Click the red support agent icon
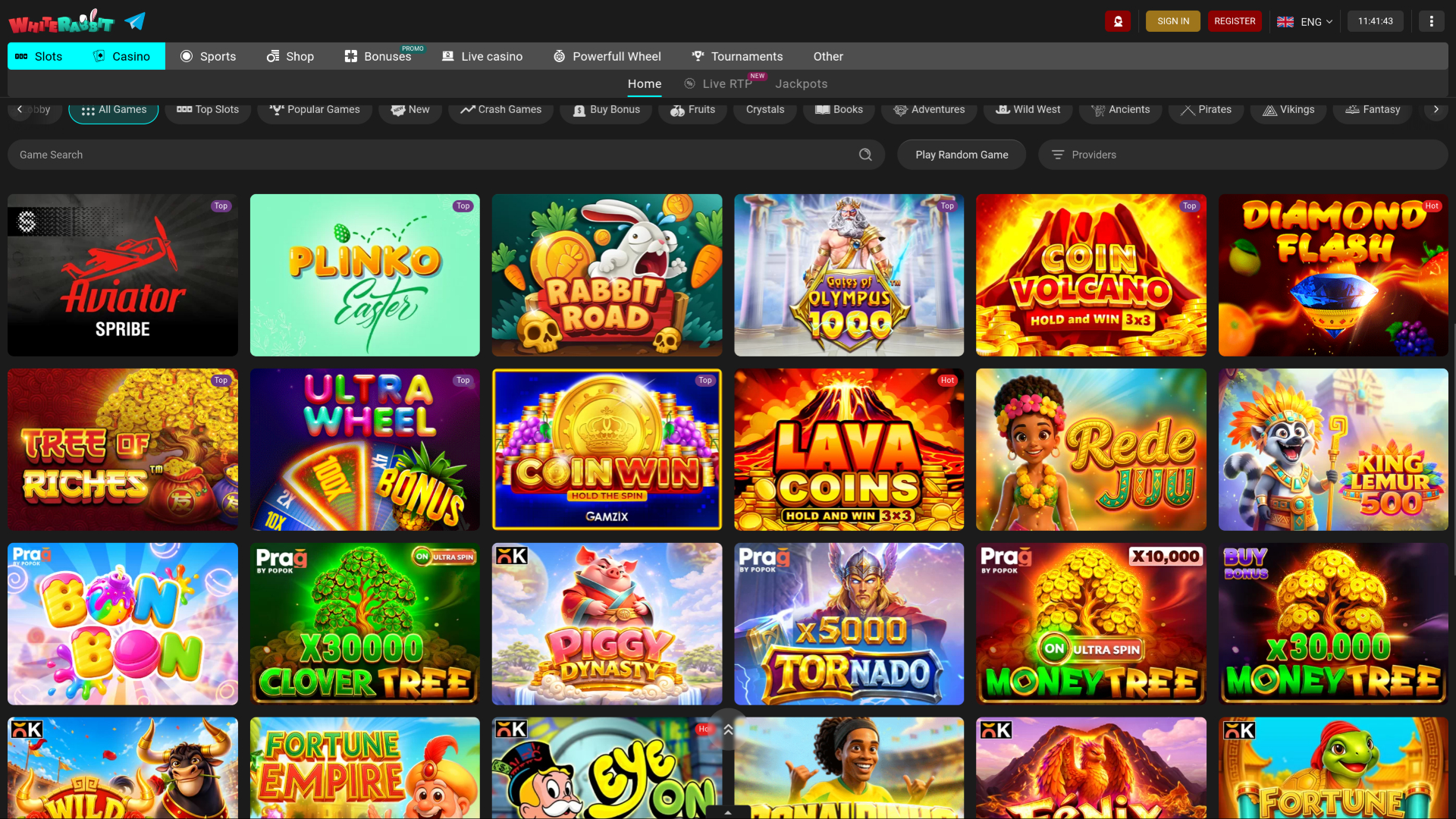Image resolution: width=1456 pixels, height=819 pixels. (x=1118, y=21)
